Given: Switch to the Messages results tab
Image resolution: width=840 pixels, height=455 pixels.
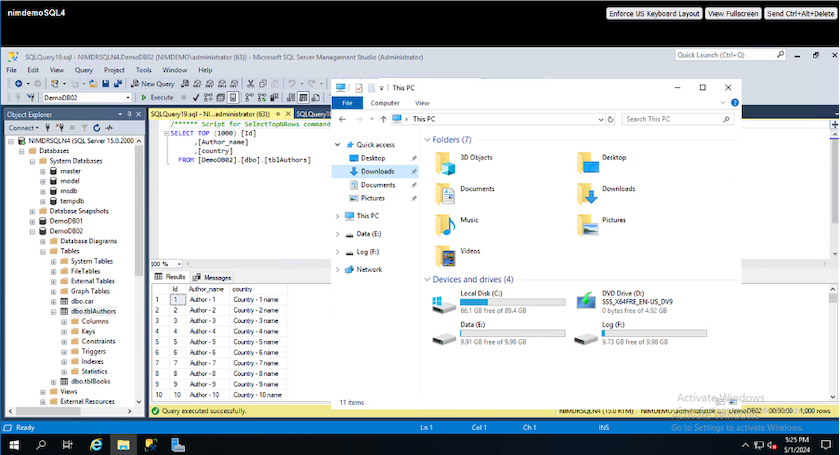Looking at the screenshot, I should click(x=212, y=277).
